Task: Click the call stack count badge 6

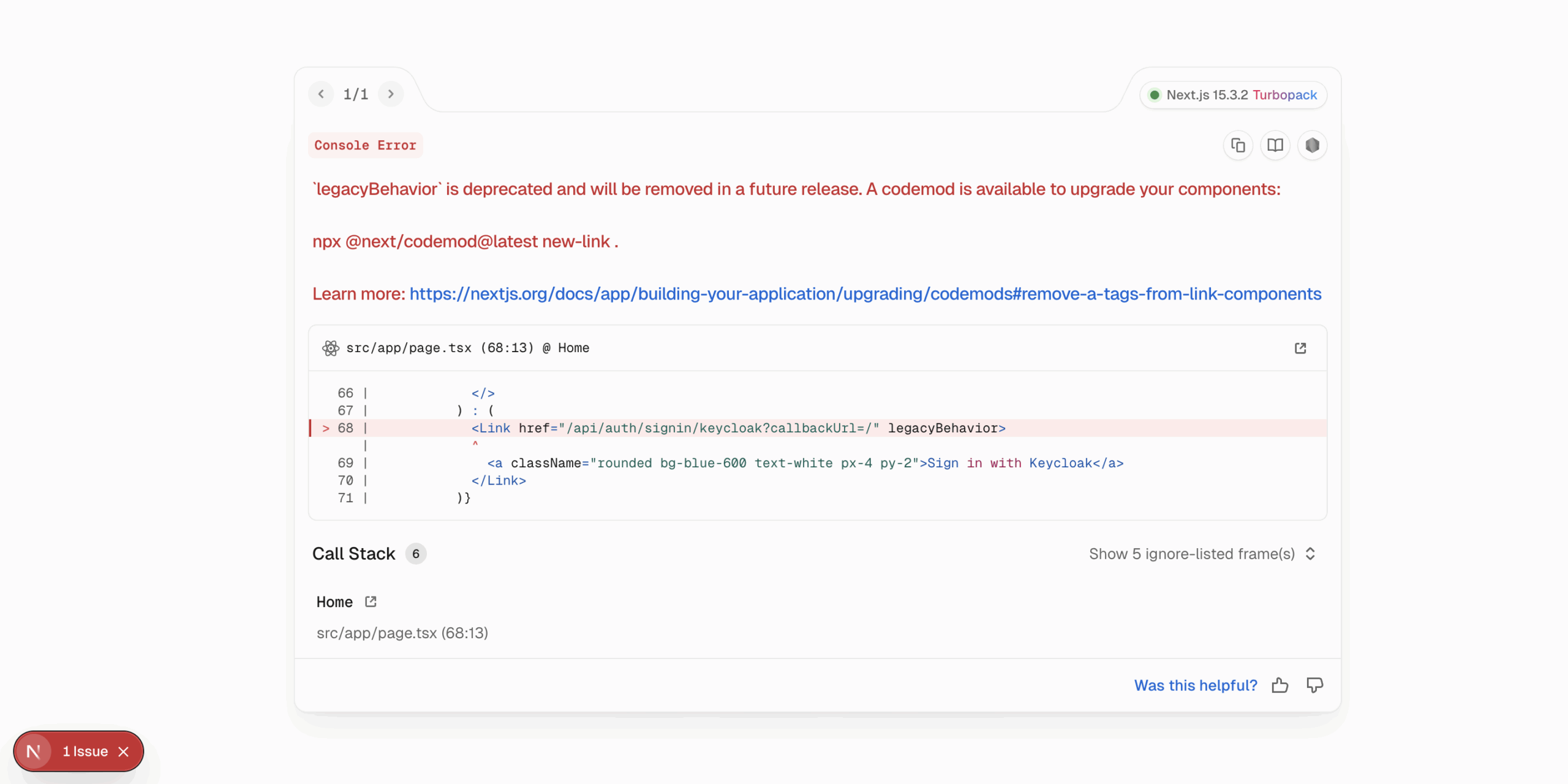Action: [x=416, y=554]
